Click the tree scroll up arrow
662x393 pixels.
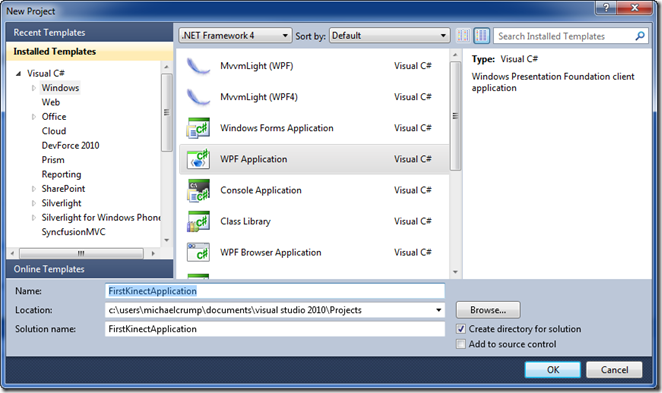tap(167, 67)
